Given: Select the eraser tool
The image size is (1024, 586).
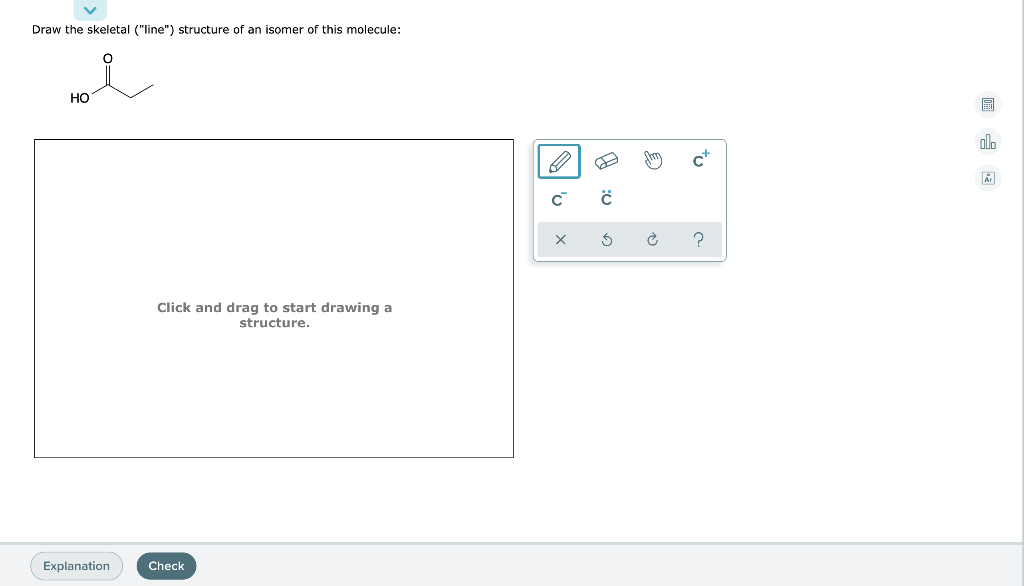Looking at the screenshot, I should click(606, 160).
